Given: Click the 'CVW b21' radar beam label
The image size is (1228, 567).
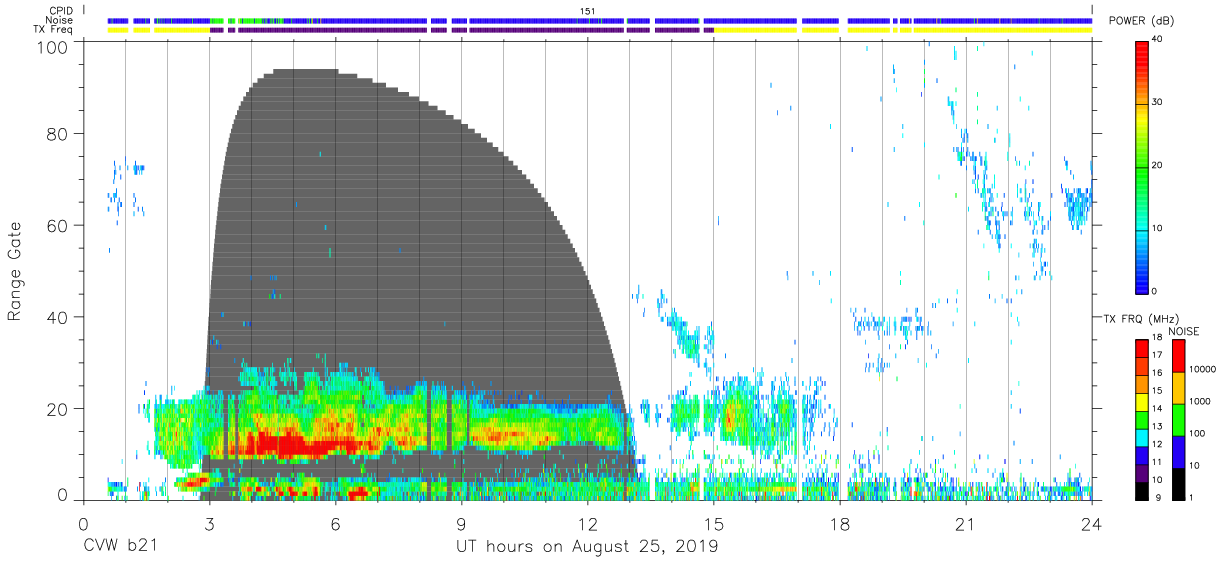Looking at the screenshot, I should tap(120, 547).
